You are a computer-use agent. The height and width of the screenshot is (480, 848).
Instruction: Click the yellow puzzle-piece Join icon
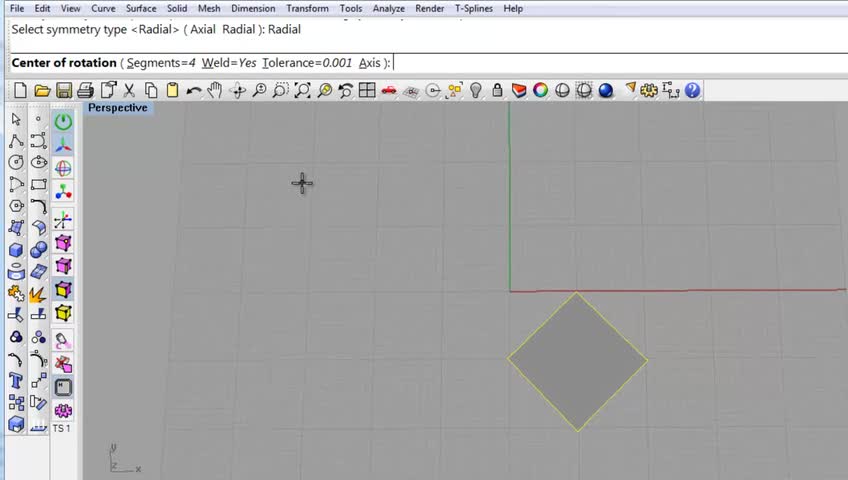click(x=16, y=294)
